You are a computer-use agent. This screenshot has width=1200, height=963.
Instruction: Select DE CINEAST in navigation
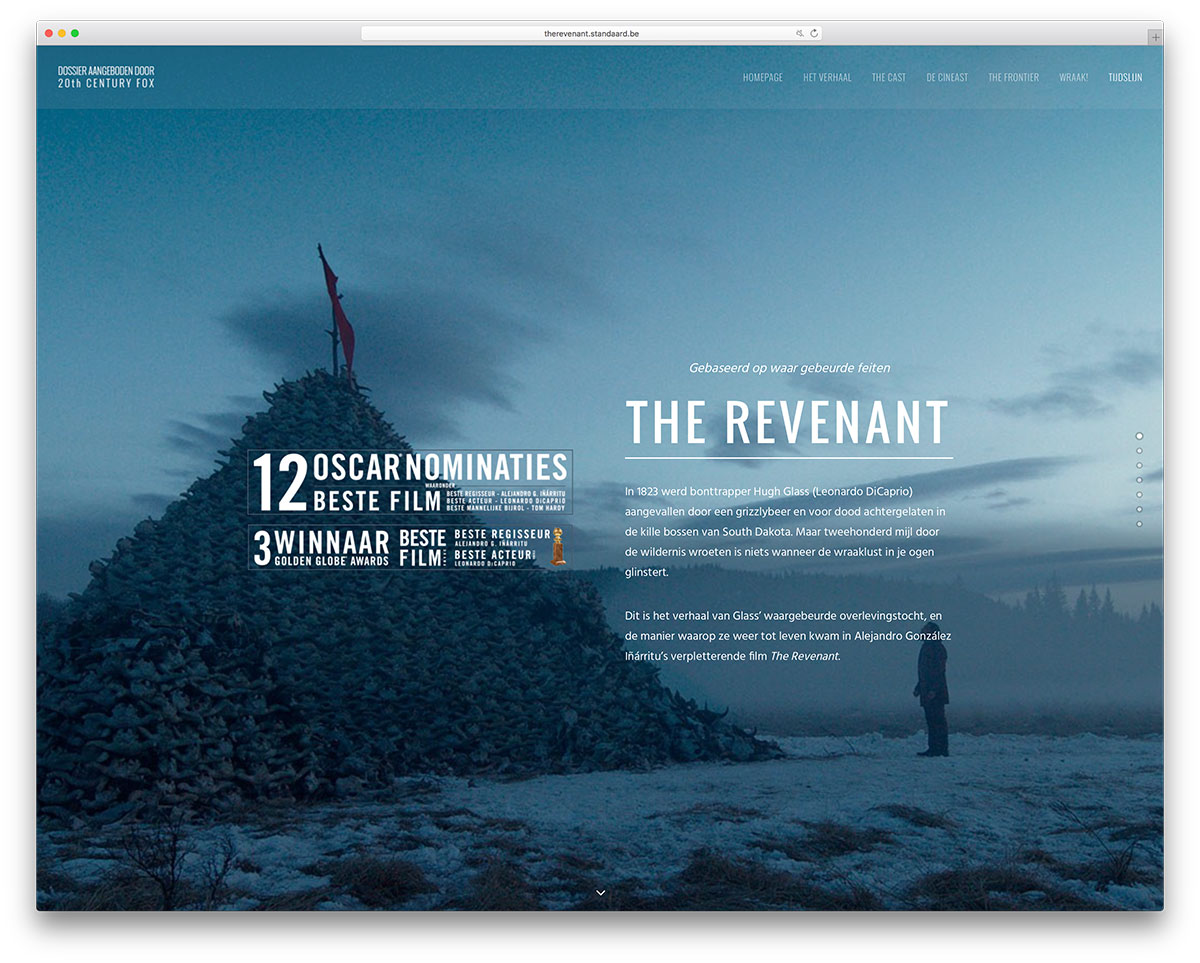click(x=947, y=77)
